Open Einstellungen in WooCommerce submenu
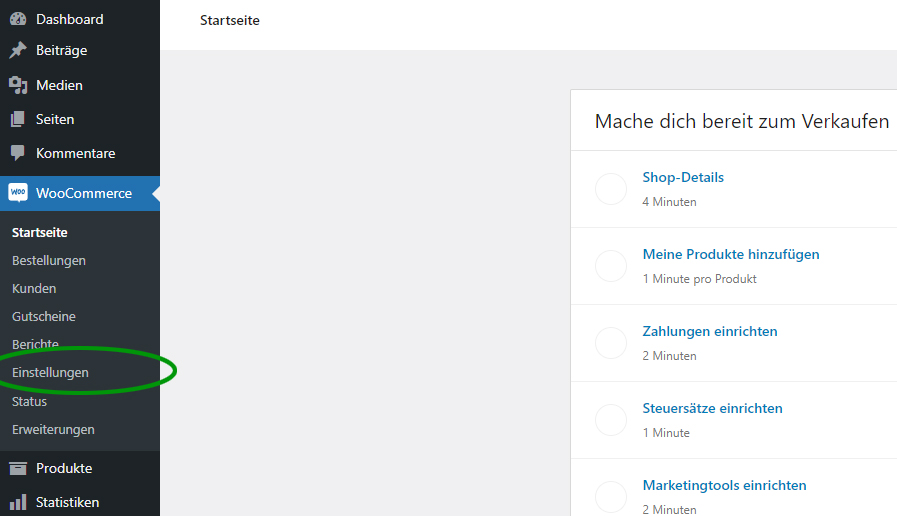 (x=50, y=372)
